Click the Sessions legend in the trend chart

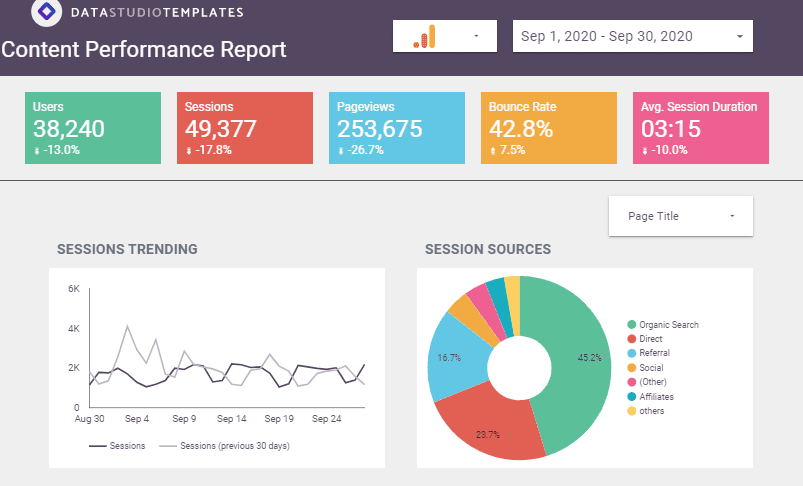click(x=117, y=446)
